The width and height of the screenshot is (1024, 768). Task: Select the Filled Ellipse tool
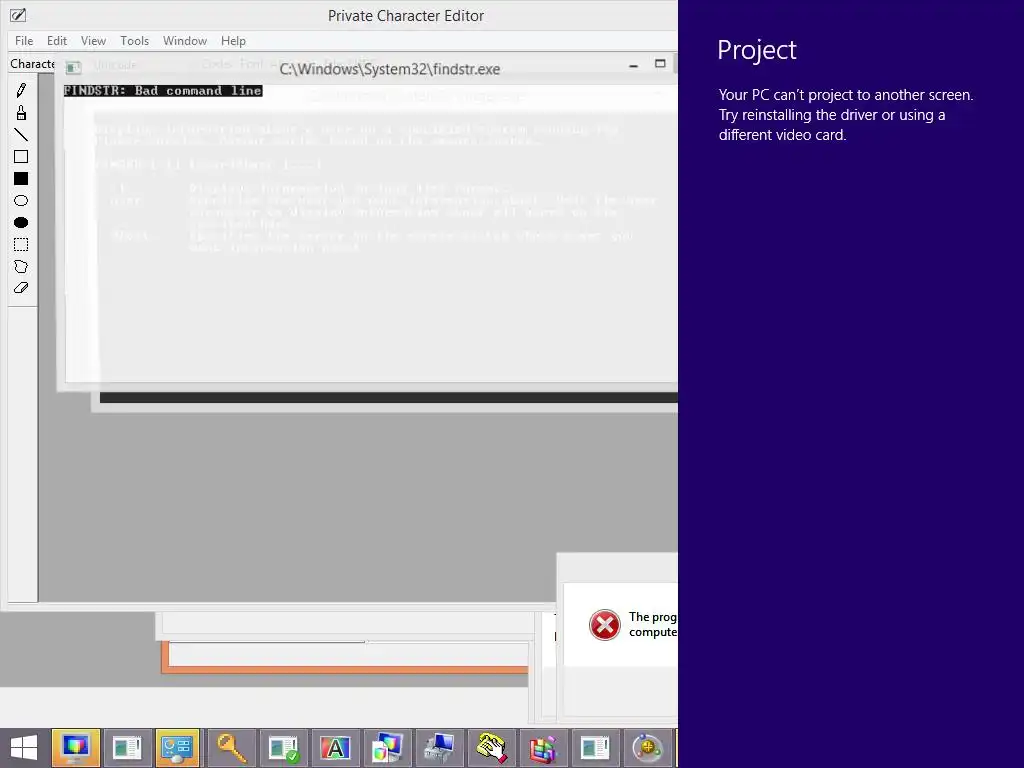point(21,223)
